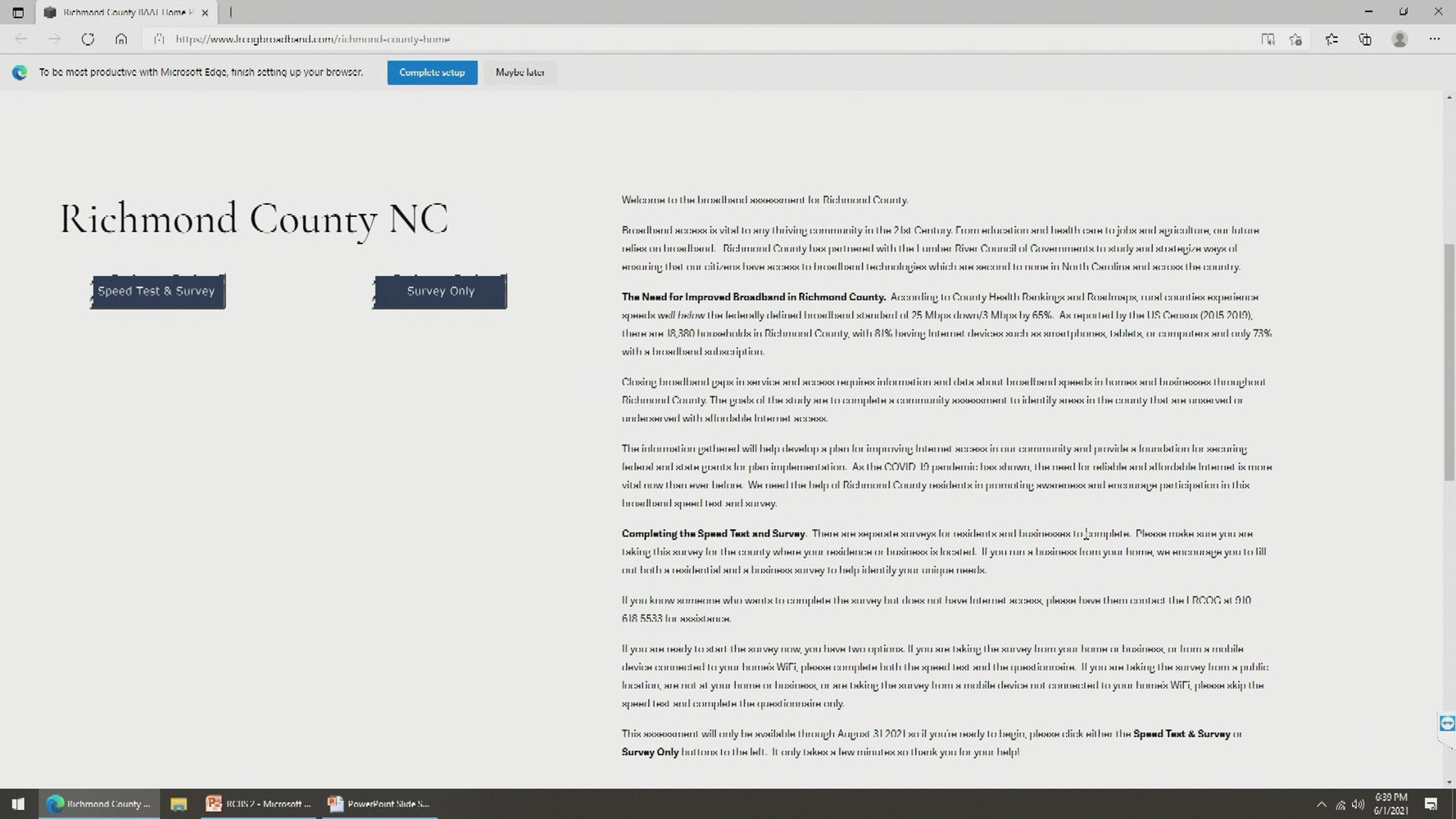
Task: Click the scrollbar up arrow
Action: [1449, 97]
